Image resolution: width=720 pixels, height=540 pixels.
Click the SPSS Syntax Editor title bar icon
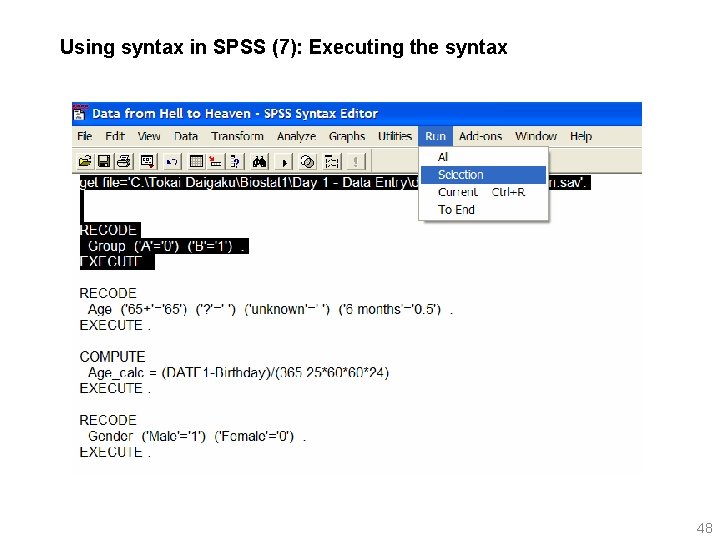80,112
